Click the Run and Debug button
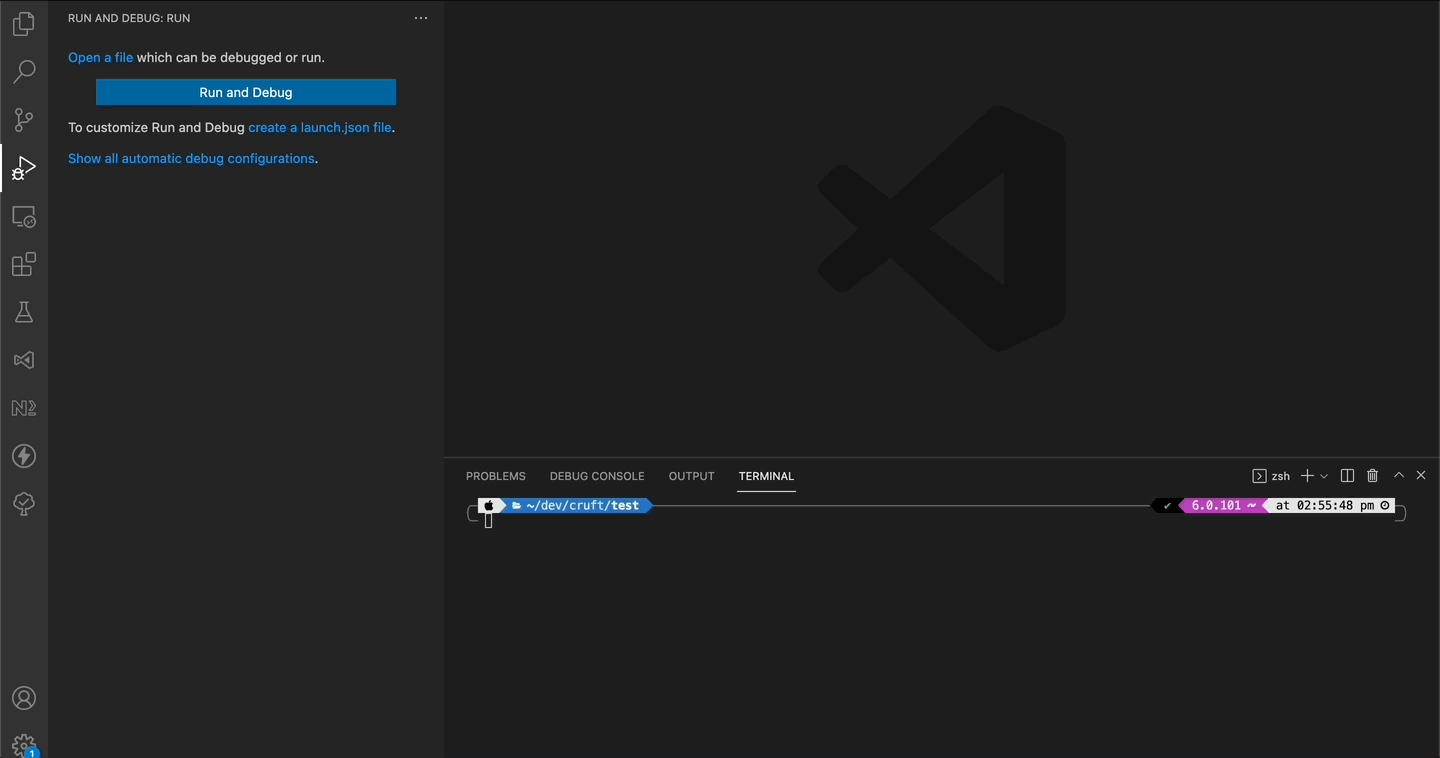 246,92
